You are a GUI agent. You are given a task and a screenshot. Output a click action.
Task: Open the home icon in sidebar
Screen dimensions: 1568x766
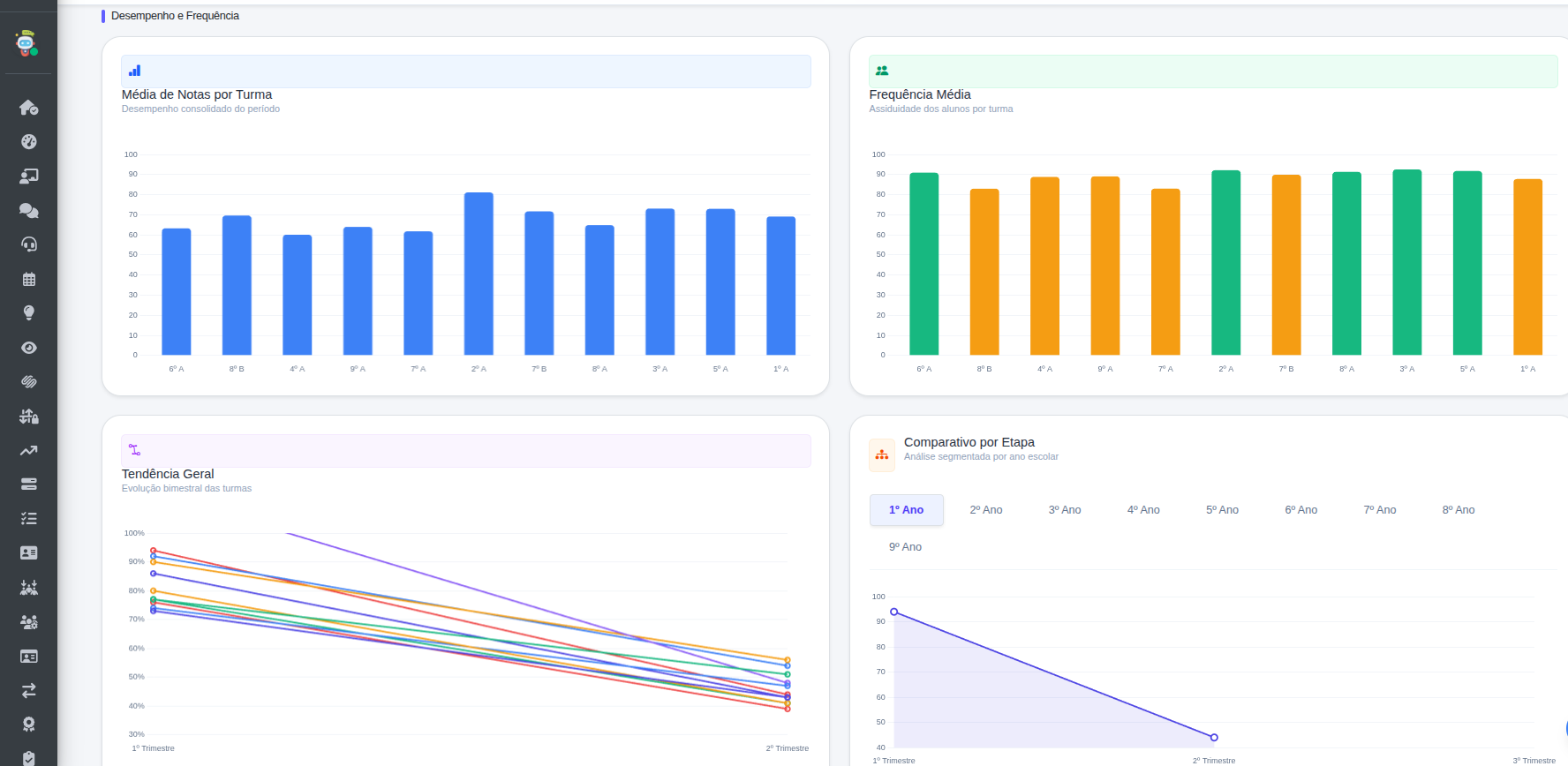(28, 108)
